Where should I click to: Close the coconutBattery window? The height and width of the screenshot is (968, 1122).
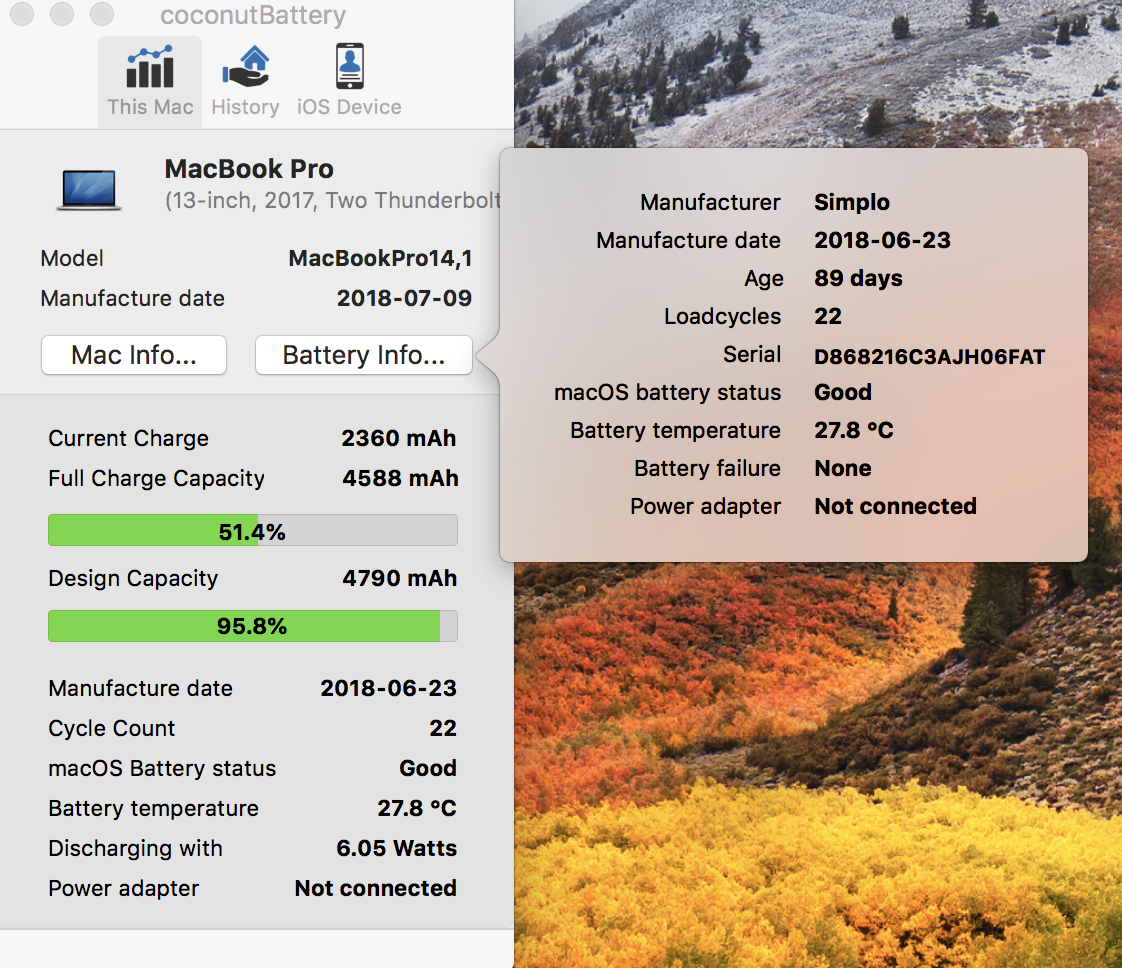[22, 14]
